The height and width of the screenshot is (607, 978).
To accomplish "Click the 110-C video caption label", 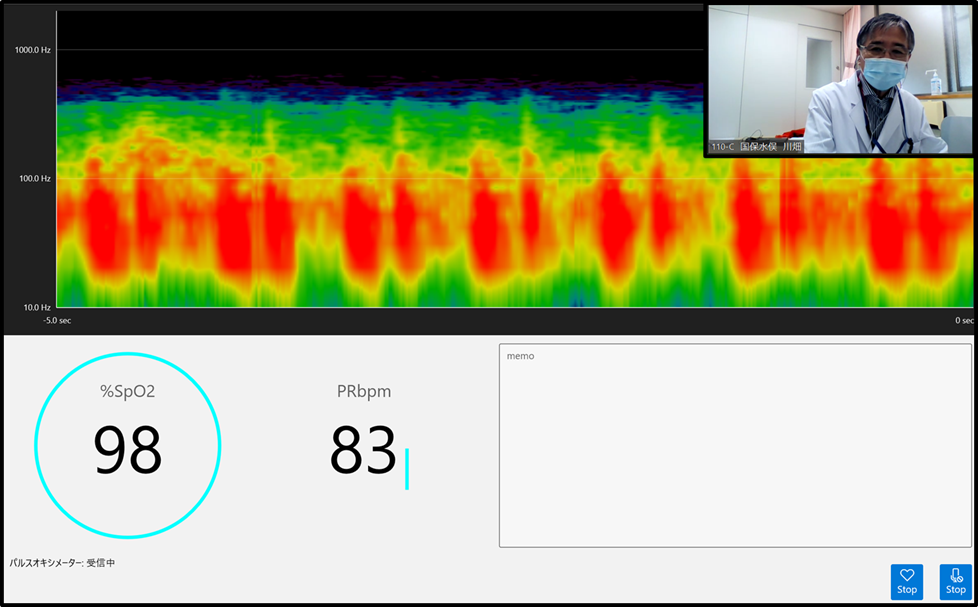I will pos(756,146).
